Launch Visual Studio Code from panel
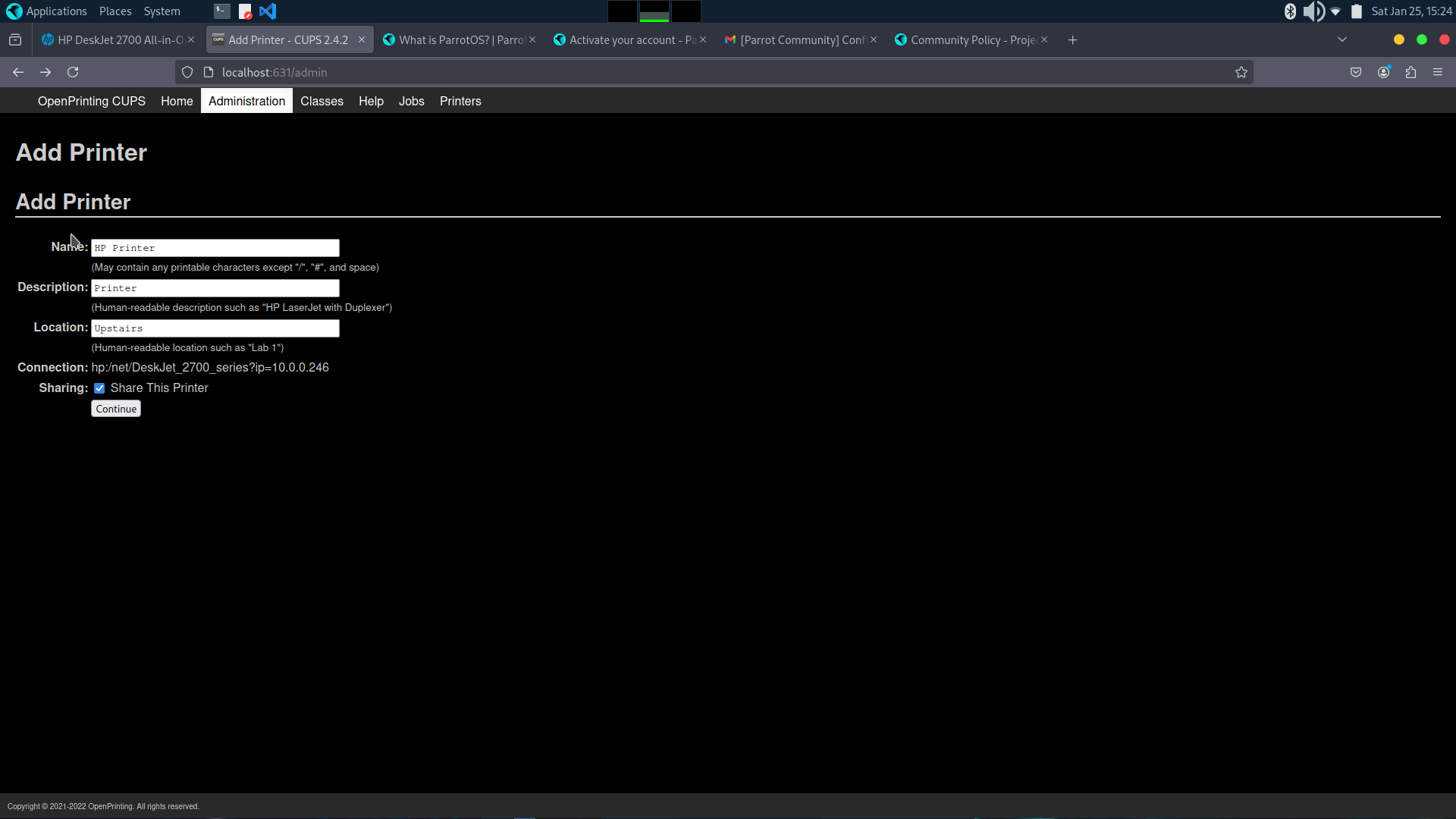 click(268, 11)
